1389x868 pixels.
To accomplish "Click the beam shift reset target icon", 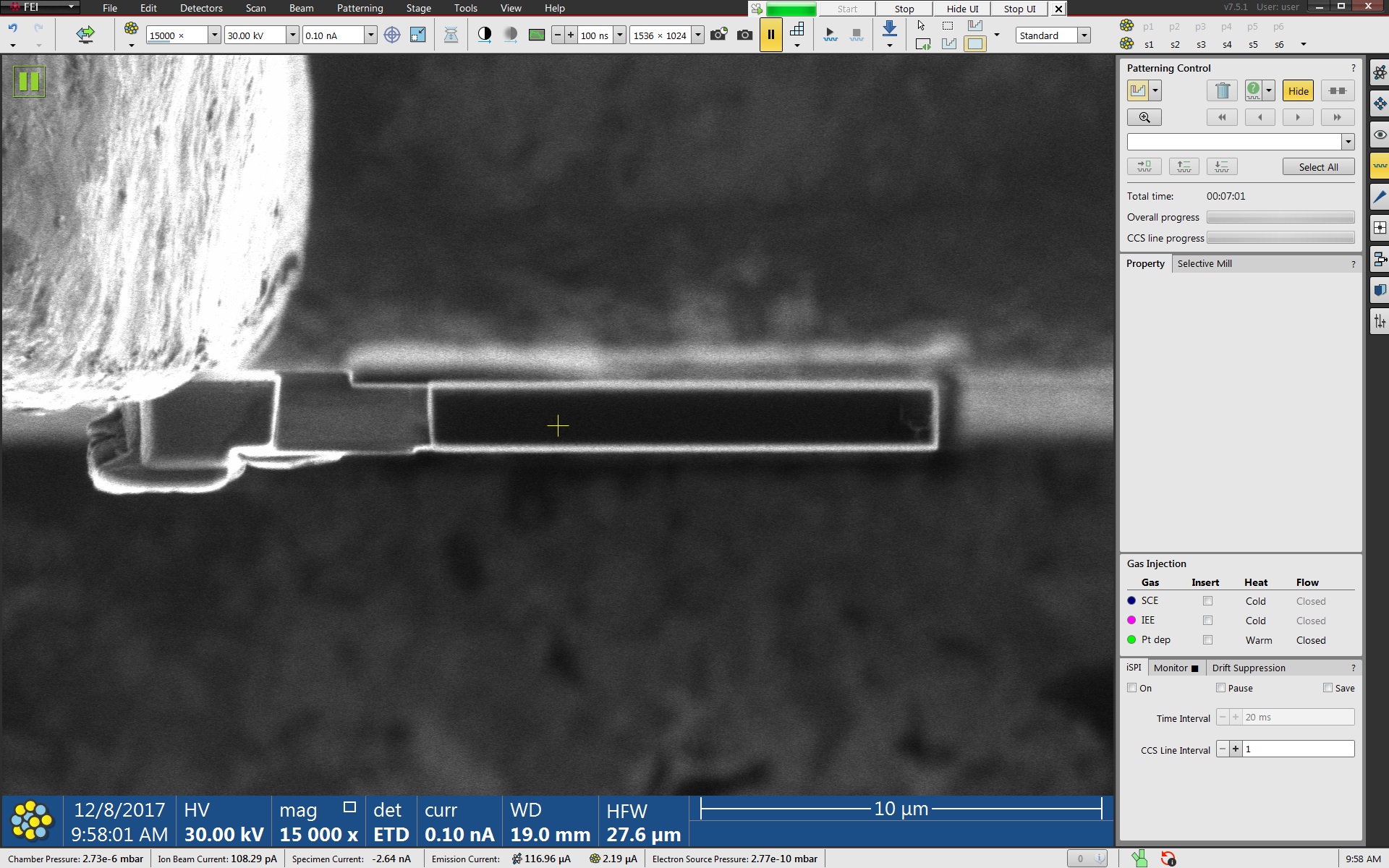I will [x=392, y=35].
